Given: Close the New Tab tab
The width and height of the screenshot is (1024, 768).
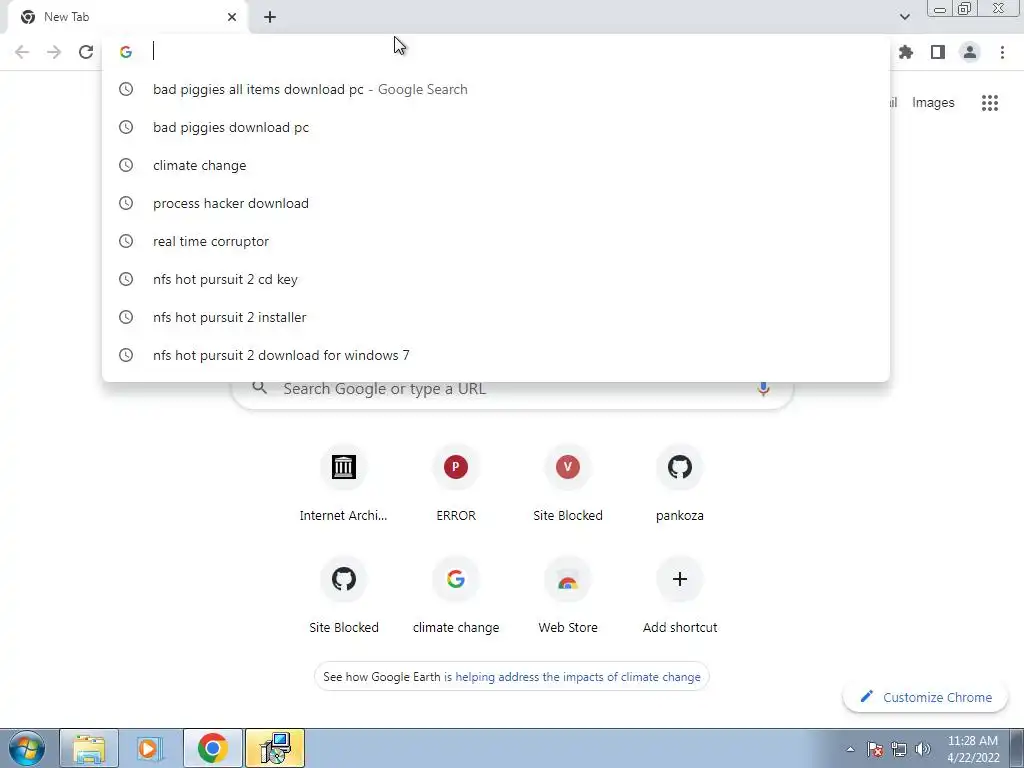Looking at the screenshot, I should coord(232,17).
